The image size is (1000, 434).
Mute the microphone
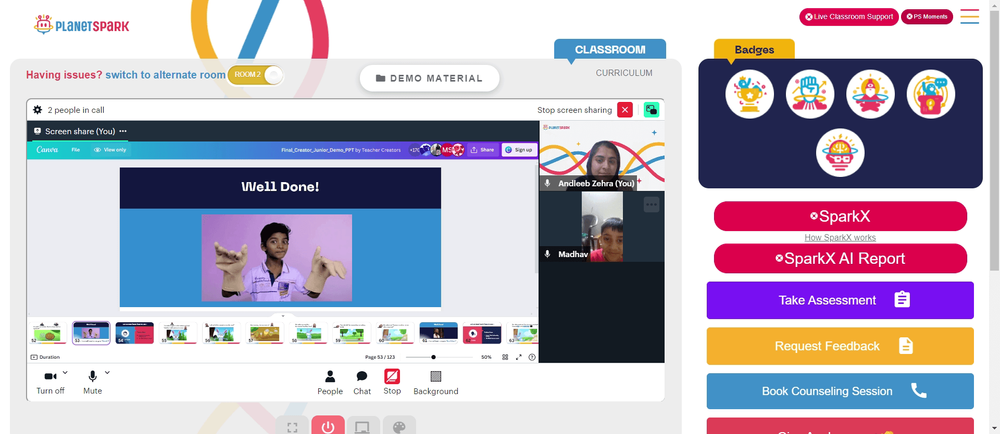point(92,382)
